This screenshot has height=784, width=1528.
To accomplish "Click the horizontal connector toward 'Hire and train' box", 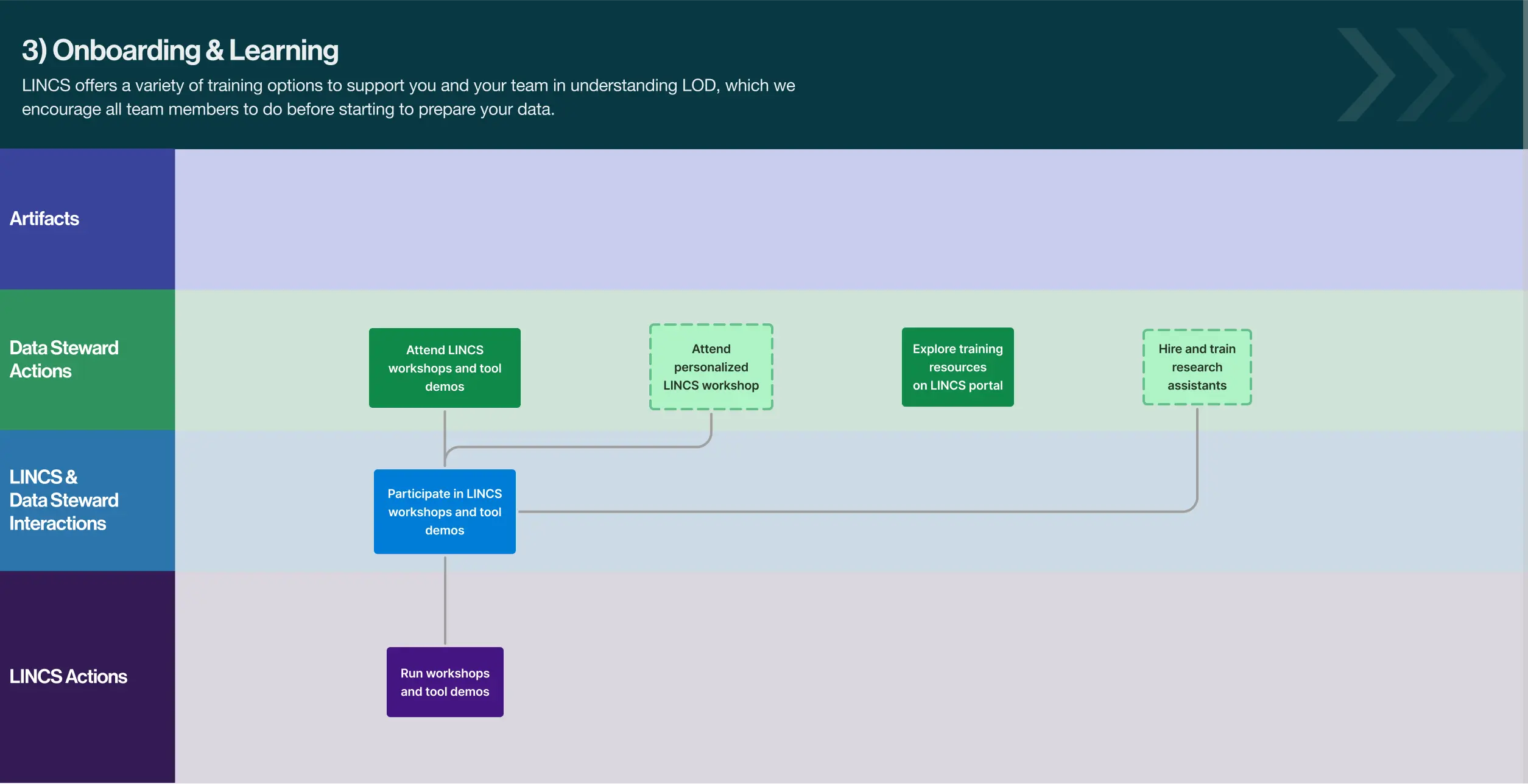I will pyautogui.click(x=853, y=511).
